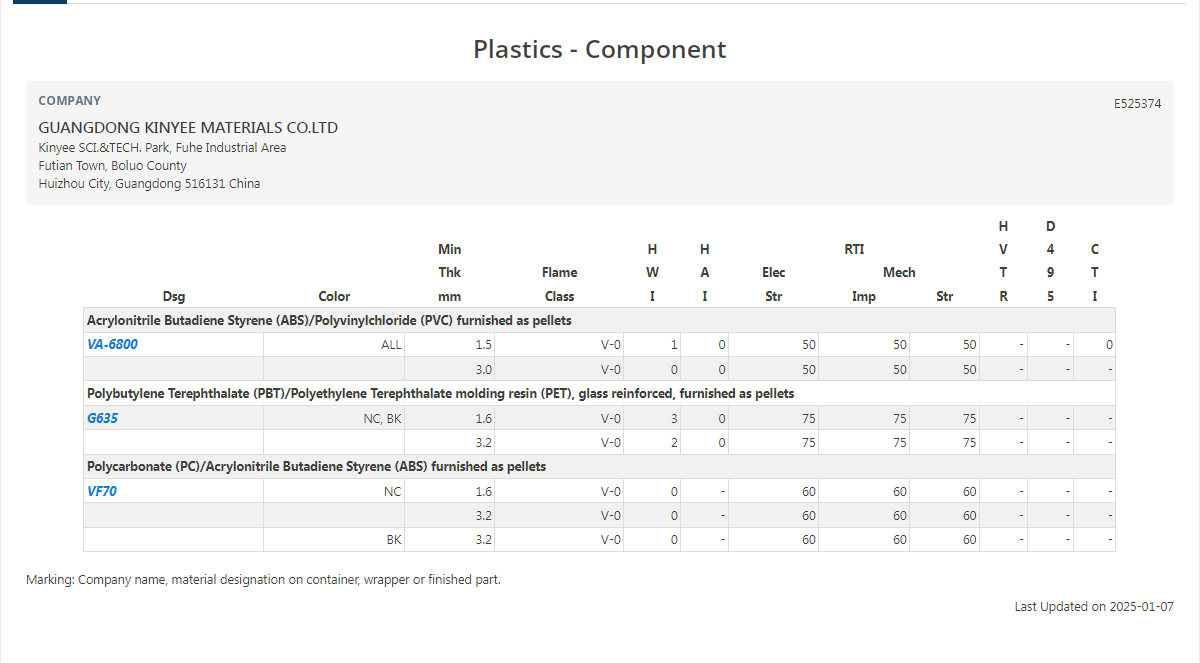Click the Marking note below the table
This screenshot has width=1200, height=663.
click(263, 579)
